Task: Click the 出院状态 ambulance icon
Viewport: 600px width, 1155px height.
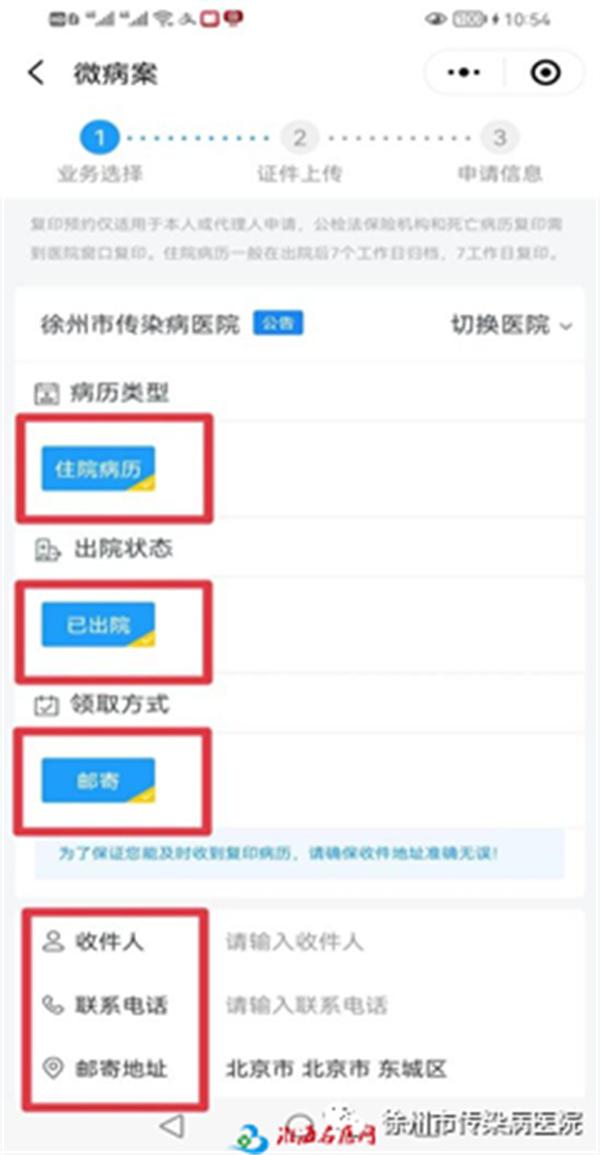Action: click(x=46, y=550)
